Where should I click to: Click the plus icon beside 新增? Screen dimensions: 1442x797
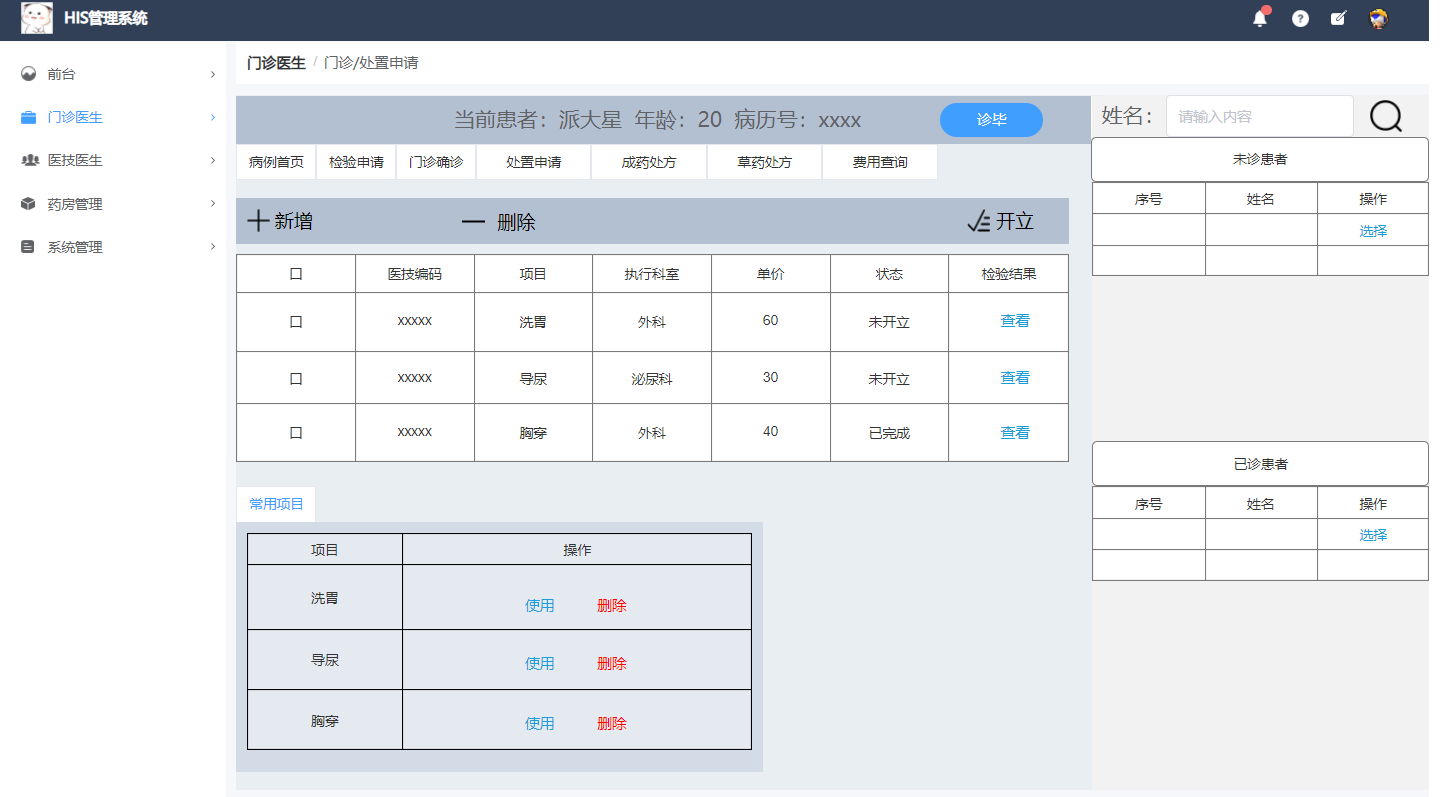pyautogui.click(x=258, y=221)
